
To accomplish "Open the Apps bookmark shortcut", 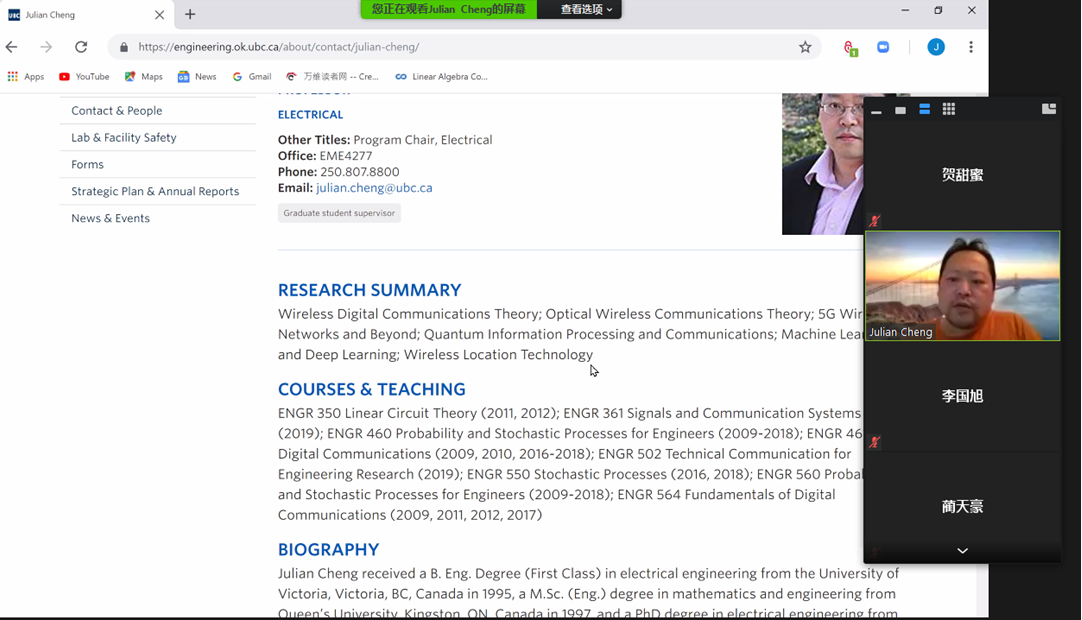I will pyautogui.click(x=26, y=76).
